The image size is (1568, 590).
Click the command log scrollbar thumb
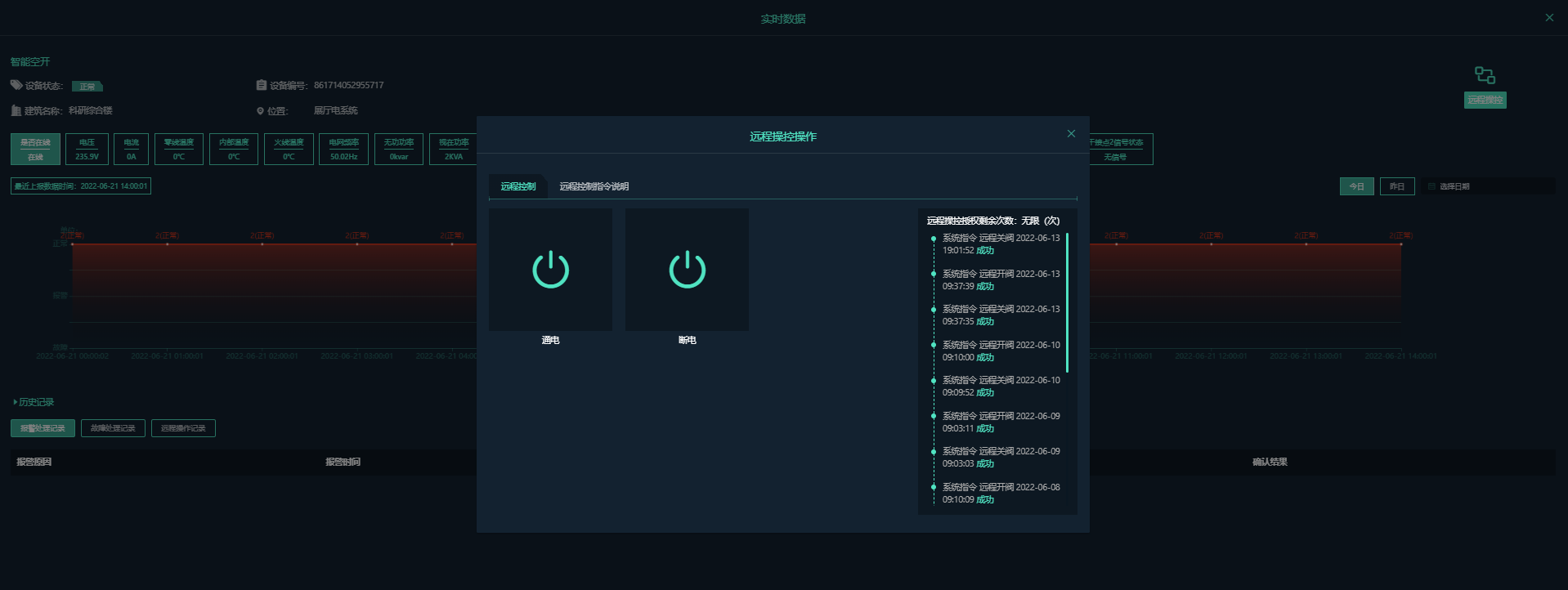point(1067,302)
